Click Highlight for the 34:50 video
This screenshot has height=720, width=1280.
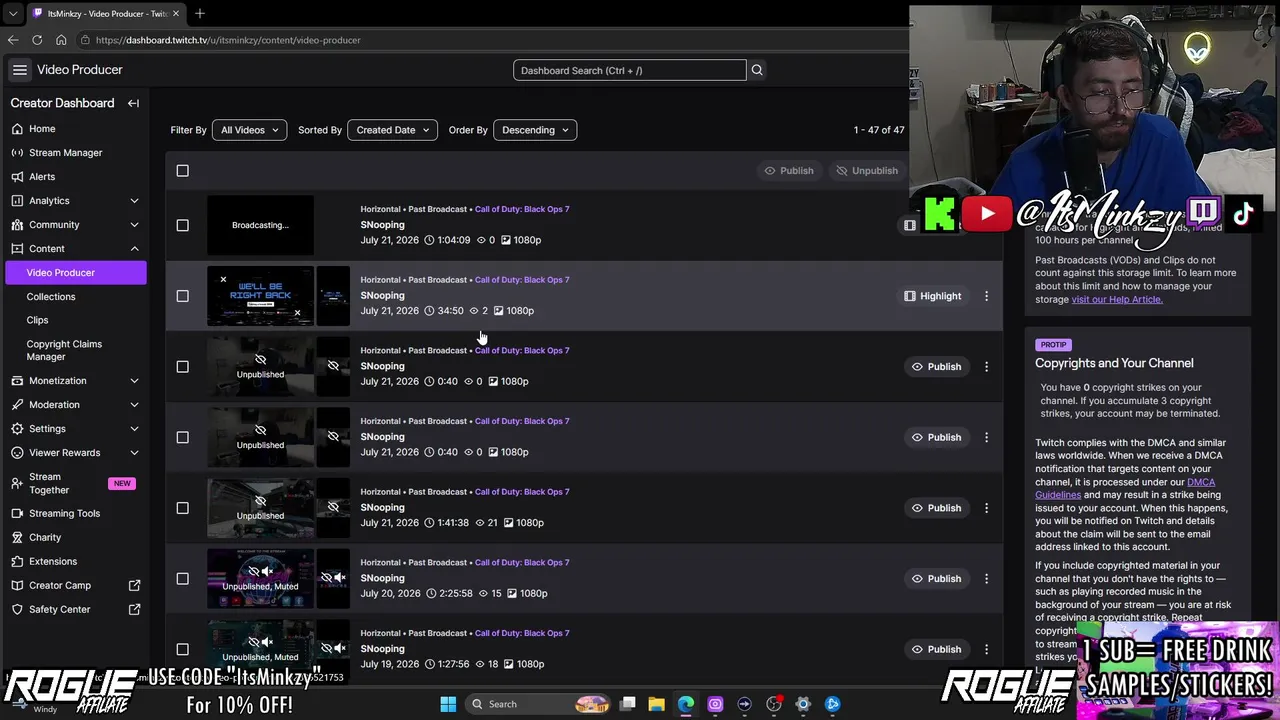click(932, 296)
